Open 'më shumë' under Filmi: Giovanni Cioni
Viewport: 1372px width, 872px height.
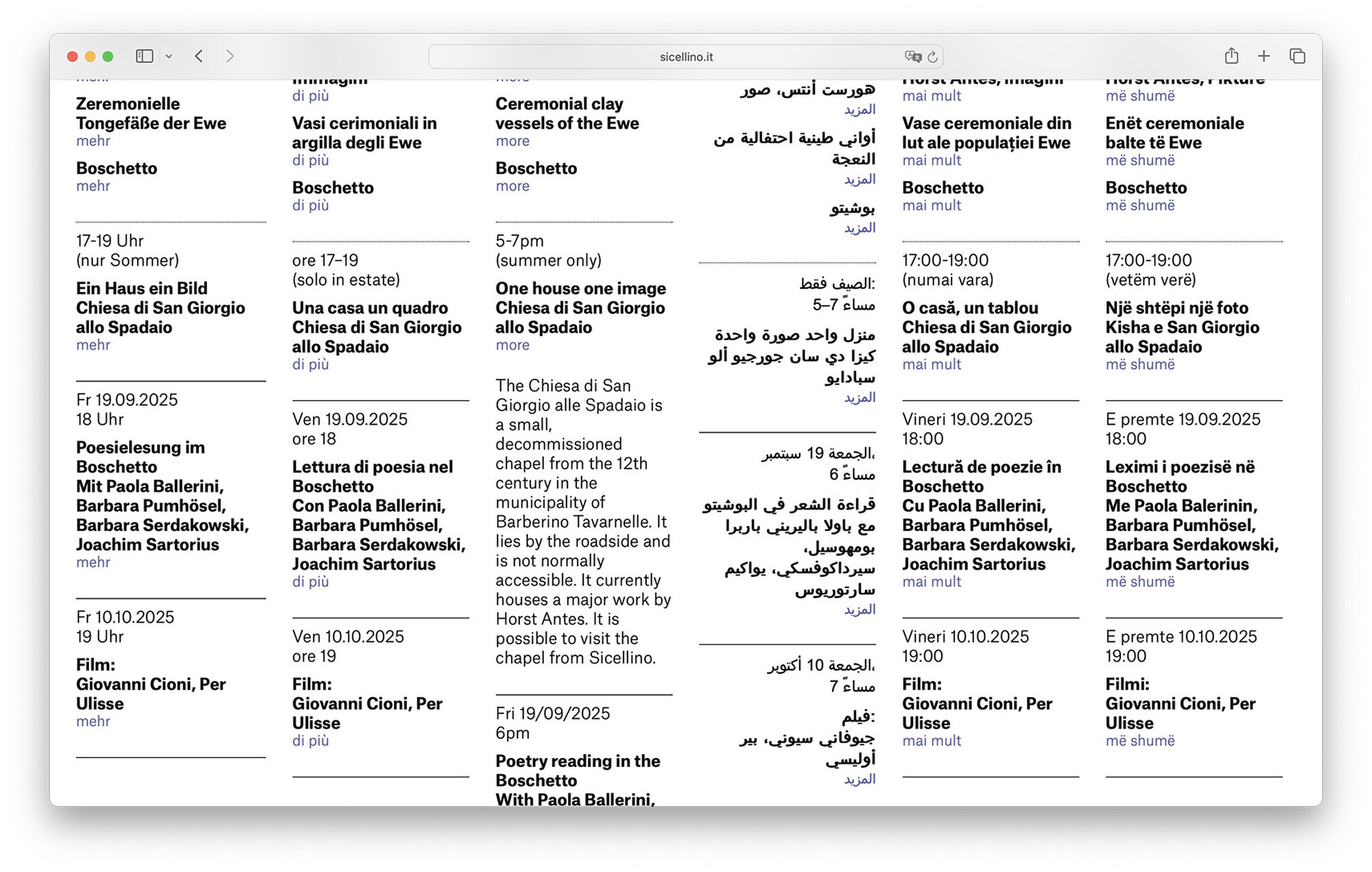pyautogui.click(x=1139, y=741)
